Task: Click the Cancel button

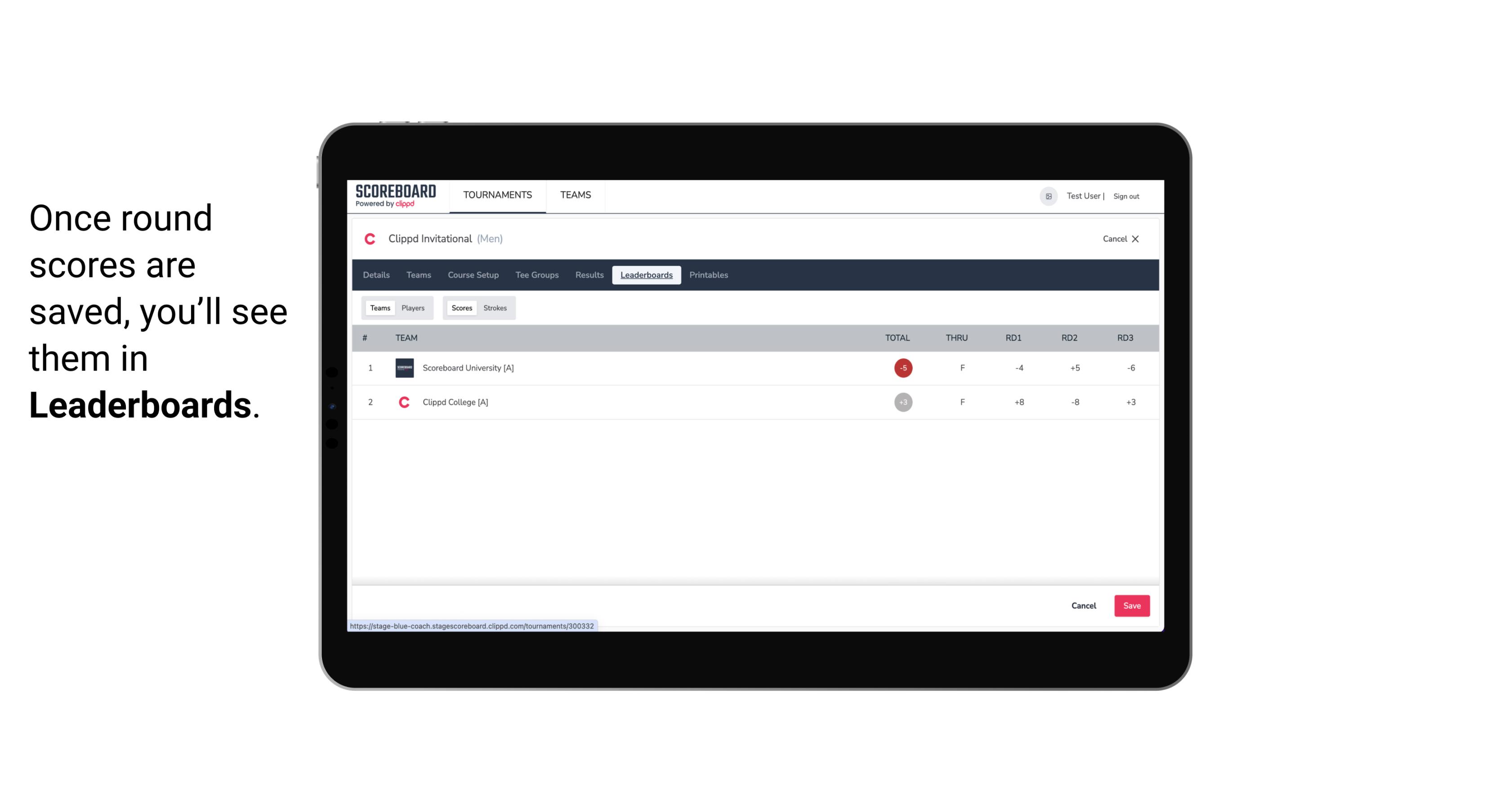Action: pyautogui.click(x=1083, y=605)
